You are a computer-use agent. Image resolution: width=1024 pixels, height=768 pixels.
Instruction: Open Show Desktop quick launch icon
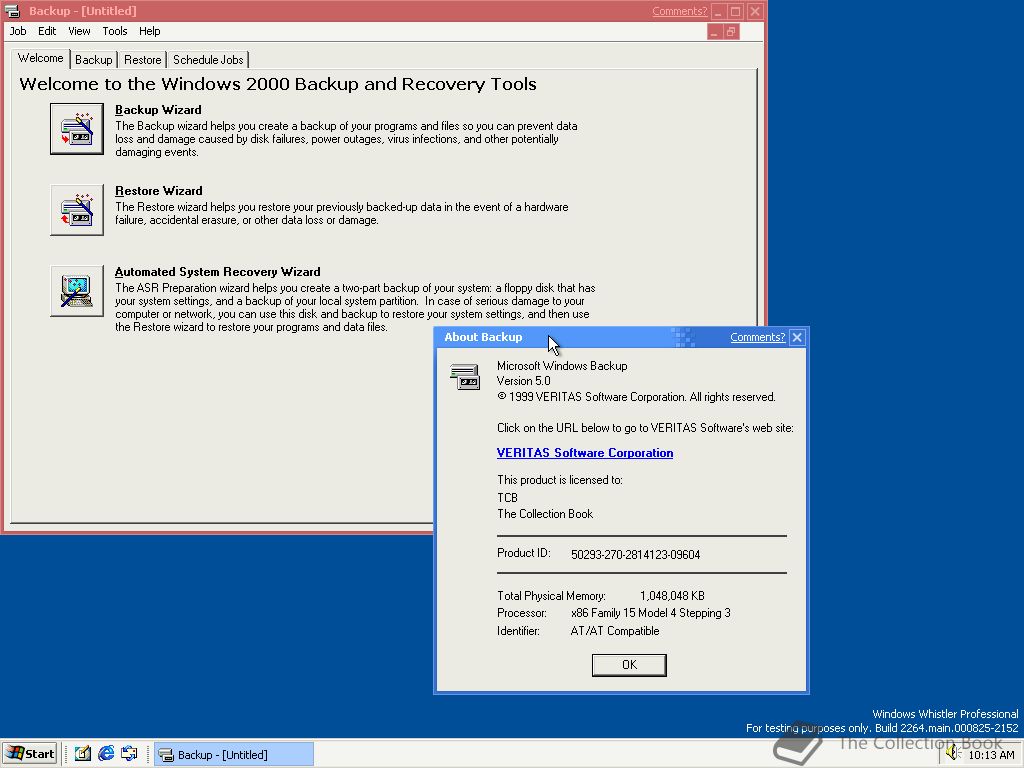[x=83, y=754]
